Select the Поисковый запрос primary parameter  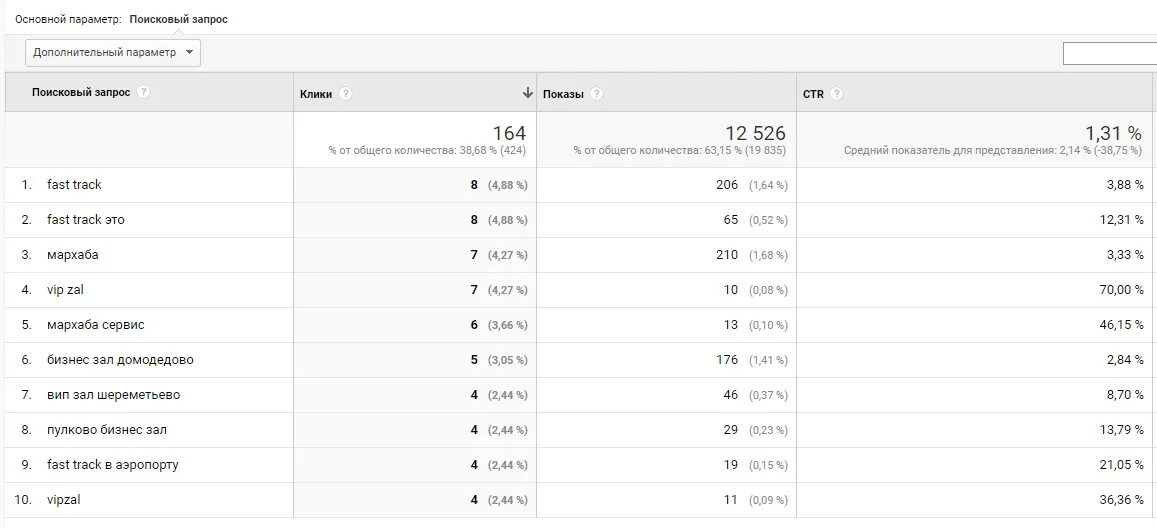178,19
